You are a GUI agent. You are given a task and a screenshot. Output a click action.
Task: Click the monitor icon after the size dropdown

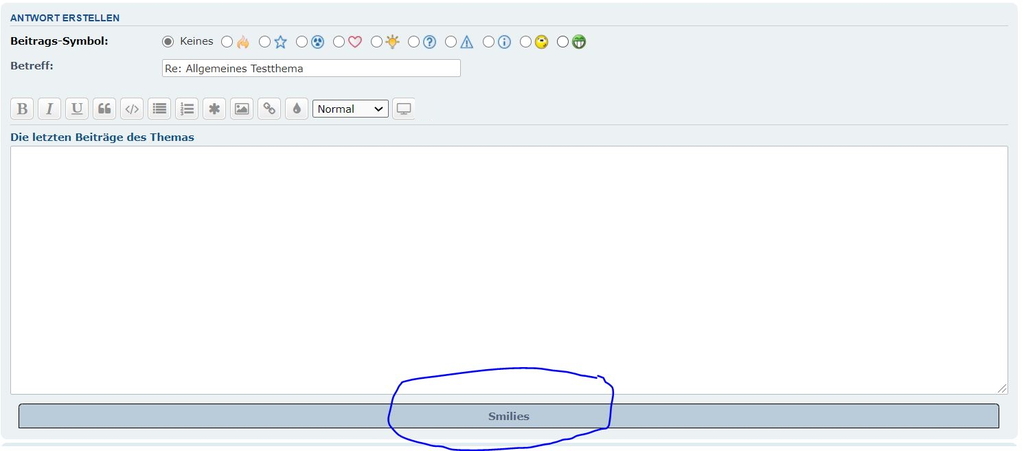[404, 109]
